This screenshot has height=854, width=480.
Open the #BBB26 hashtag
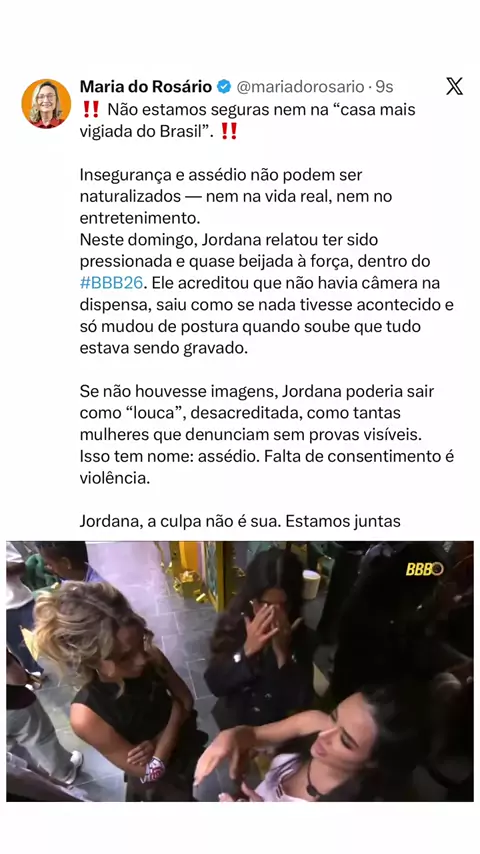111,283
